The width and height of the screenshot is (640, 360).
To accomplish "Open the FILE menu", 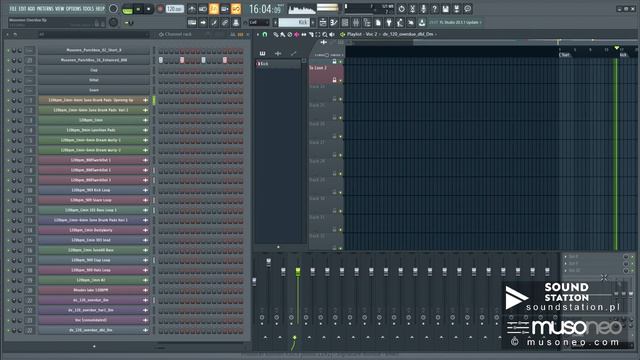I will [x=13, y=9].
